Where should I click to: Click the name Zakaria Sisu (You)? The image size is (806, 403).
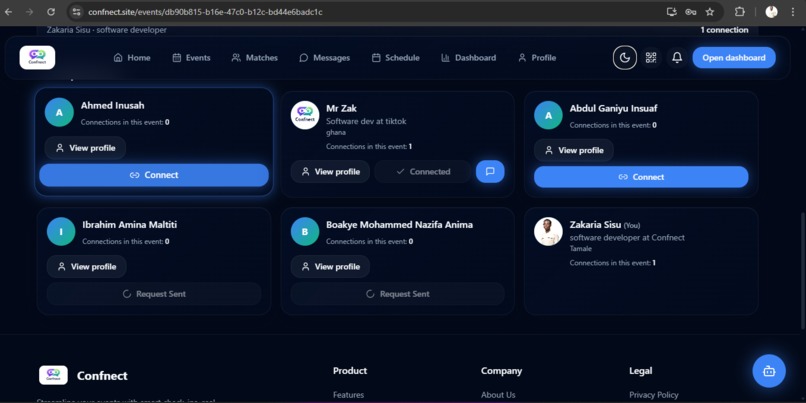tap(604, 225)
